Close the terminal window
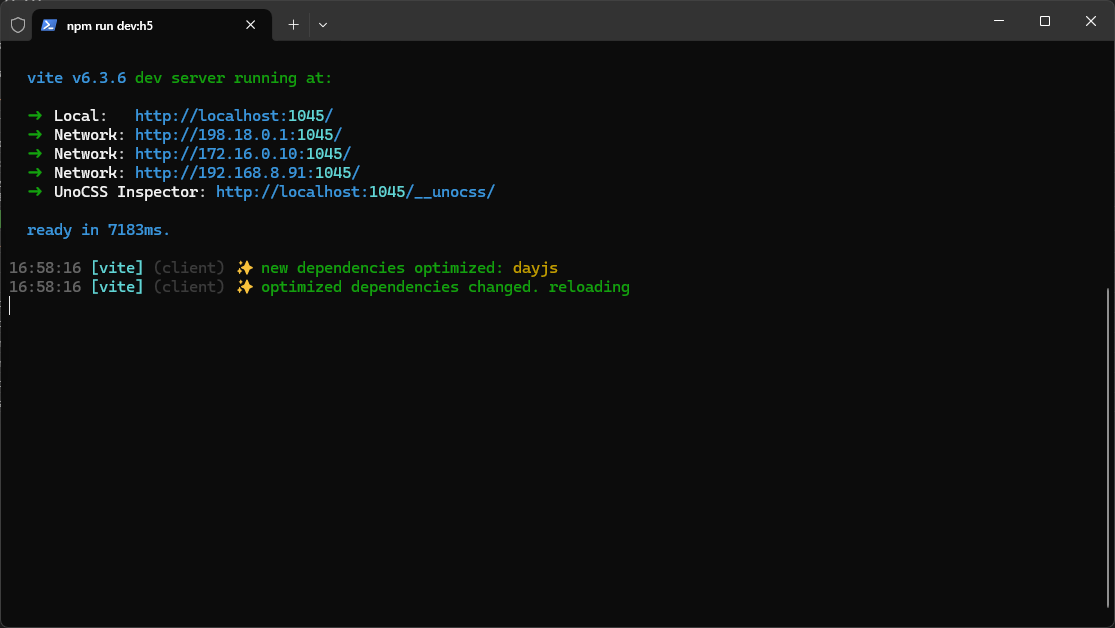Screen dimensions: 1115x628 1090,21
